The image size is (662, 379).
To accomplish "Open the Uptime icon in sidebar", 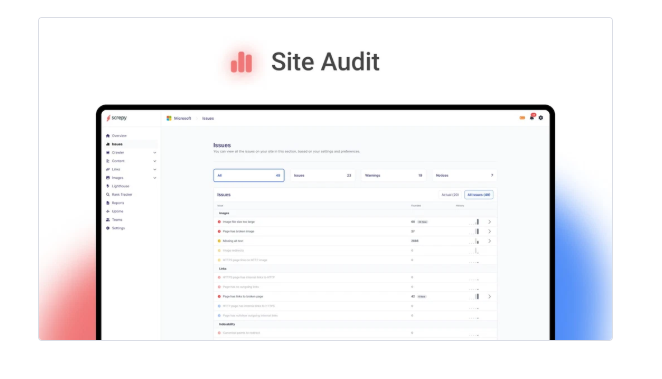I will point(108,211).
